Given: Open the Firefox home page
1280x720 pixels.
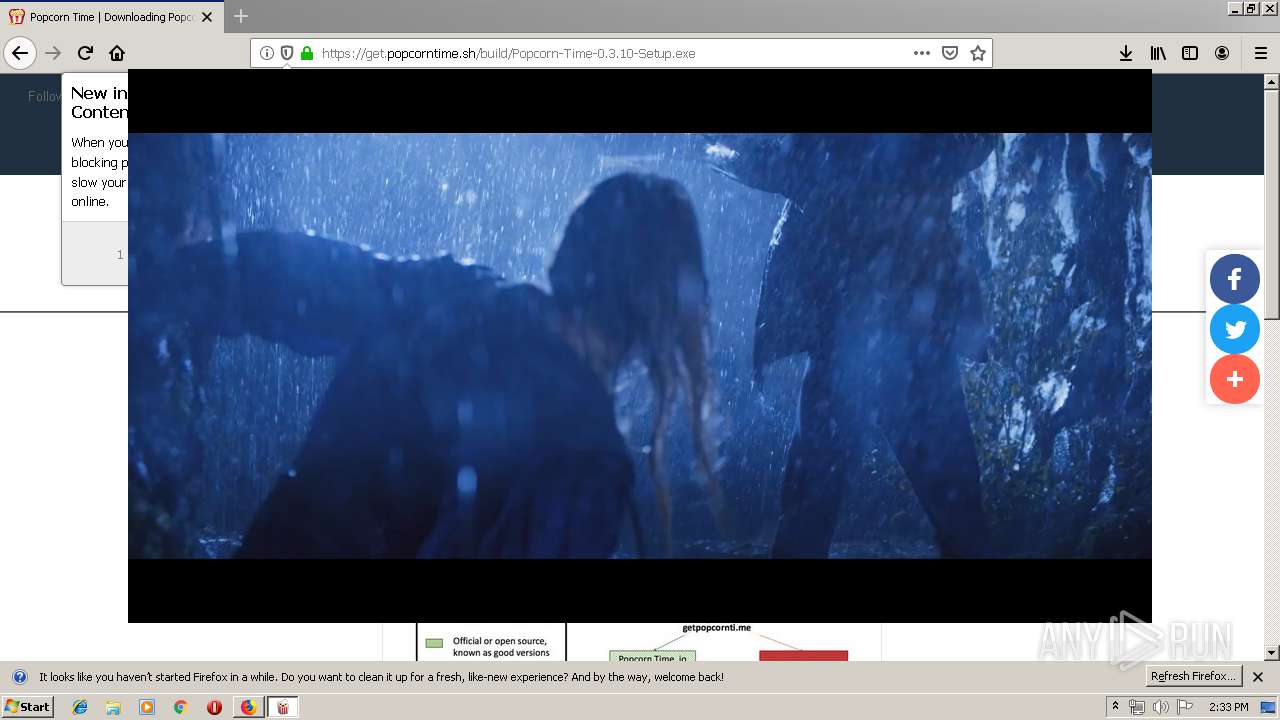Looking at the screenshot, I should click(117, 53).
